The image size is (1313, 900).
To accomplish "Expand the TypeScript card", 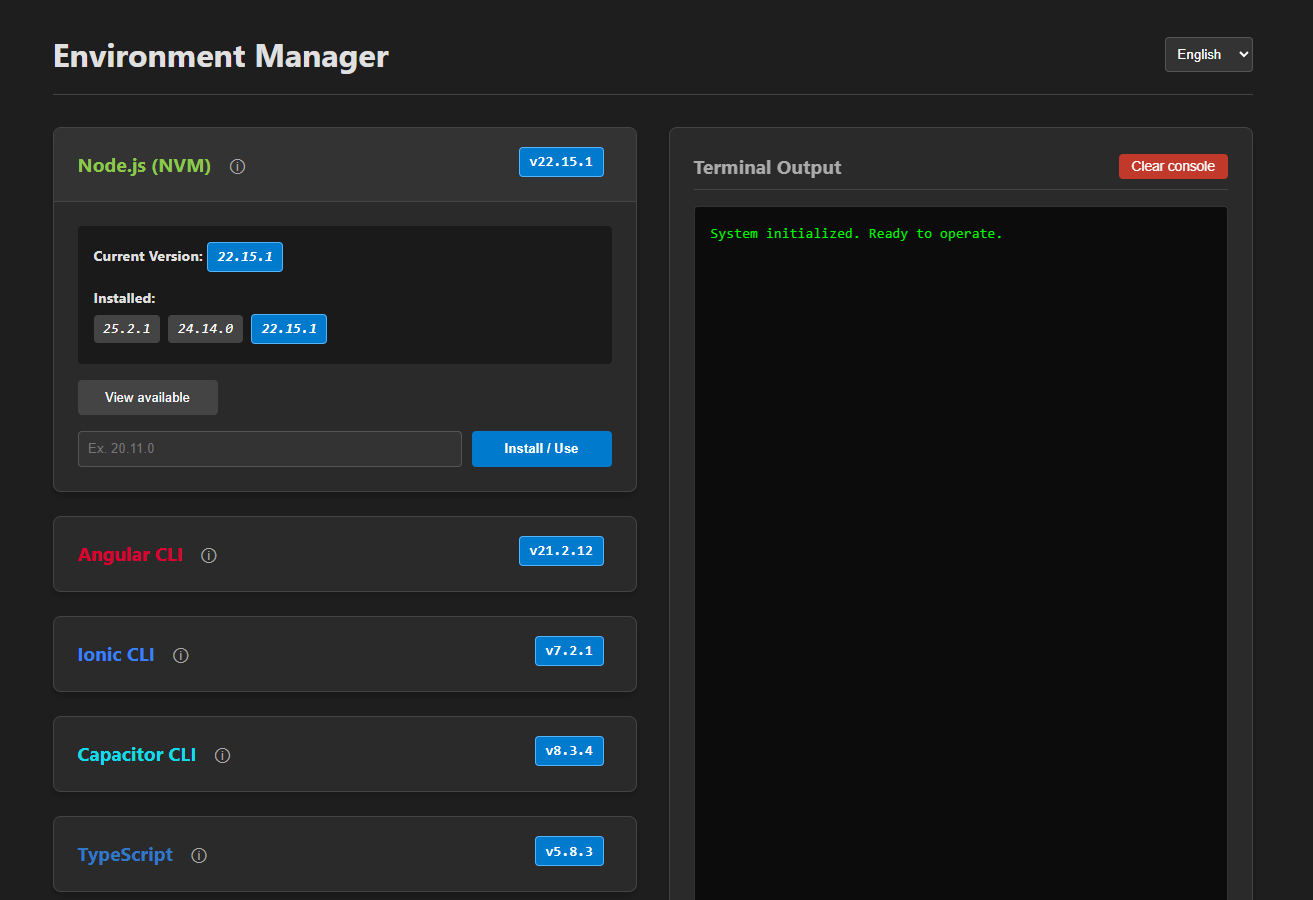I will tap(345, 854).
